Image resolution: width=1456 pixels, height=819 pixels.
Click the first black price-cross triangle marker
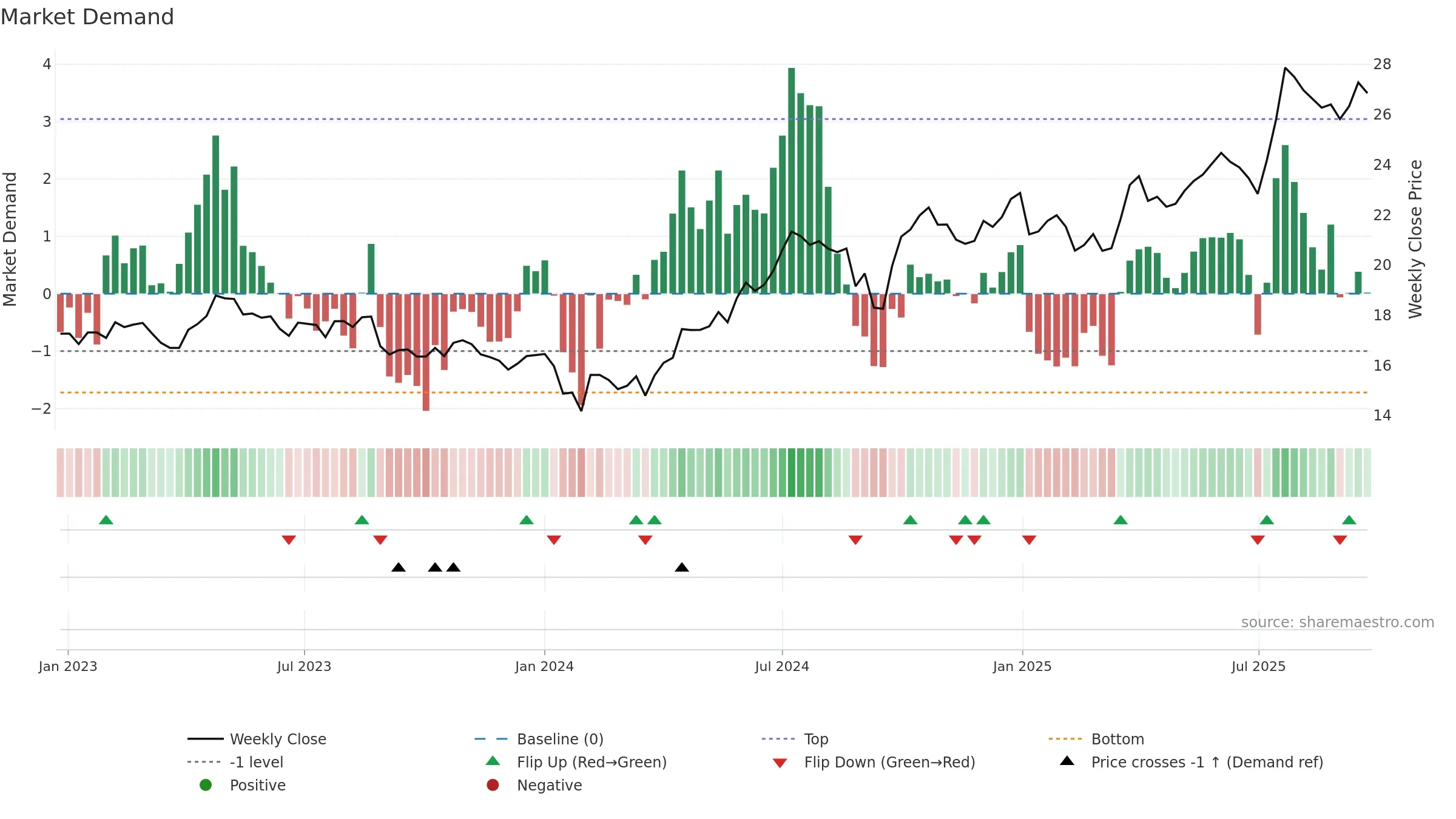(399, 567)
